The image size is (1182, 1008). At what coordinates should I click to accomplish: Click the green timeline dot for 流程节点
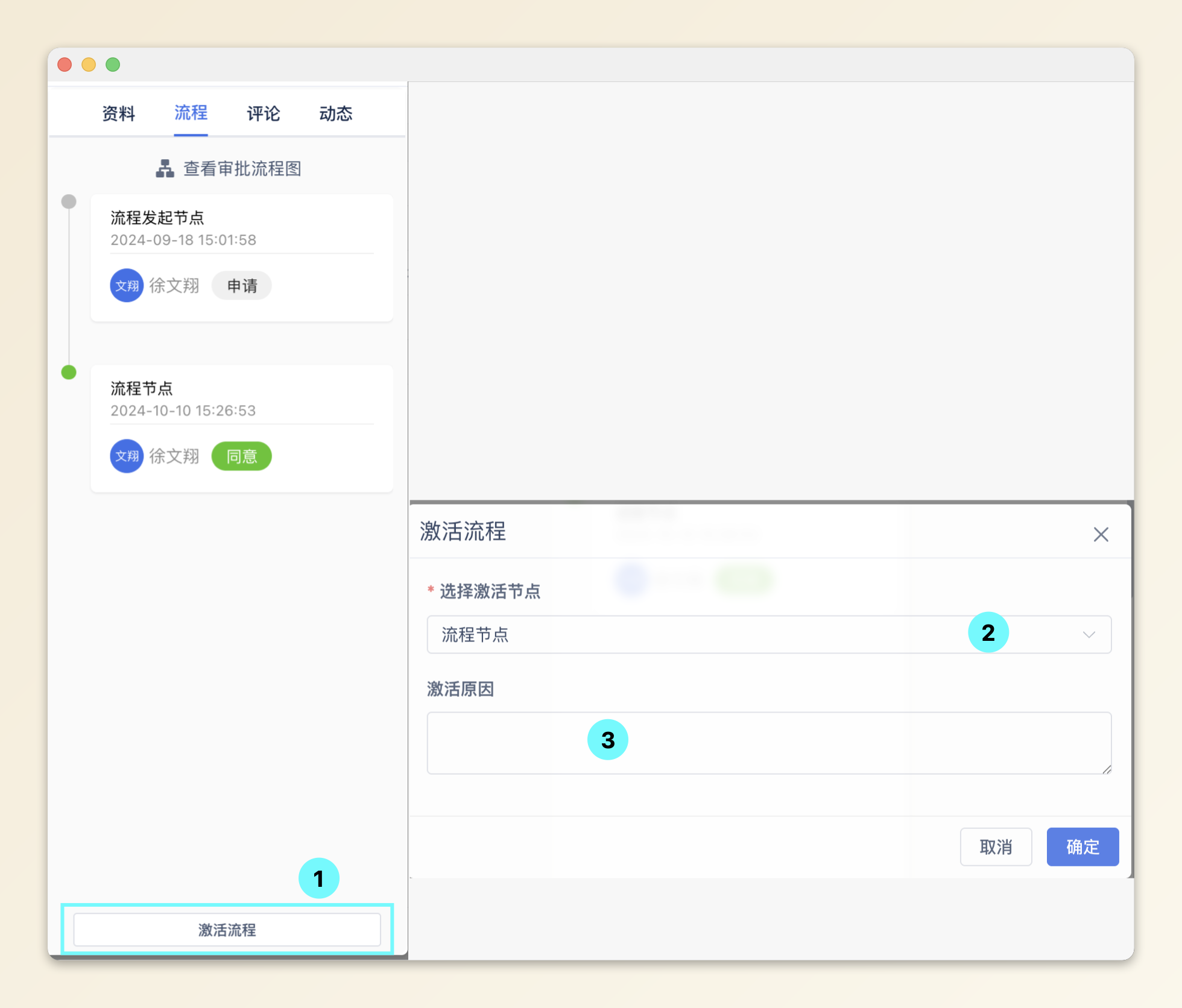(x=69, y=372)
